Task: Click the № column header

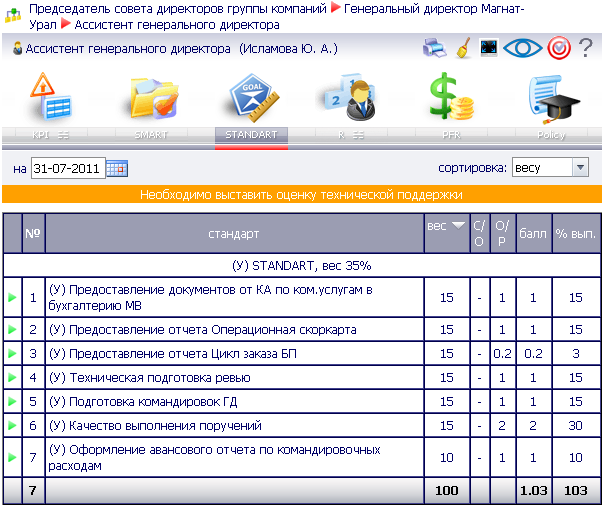Action: [33, 233]
